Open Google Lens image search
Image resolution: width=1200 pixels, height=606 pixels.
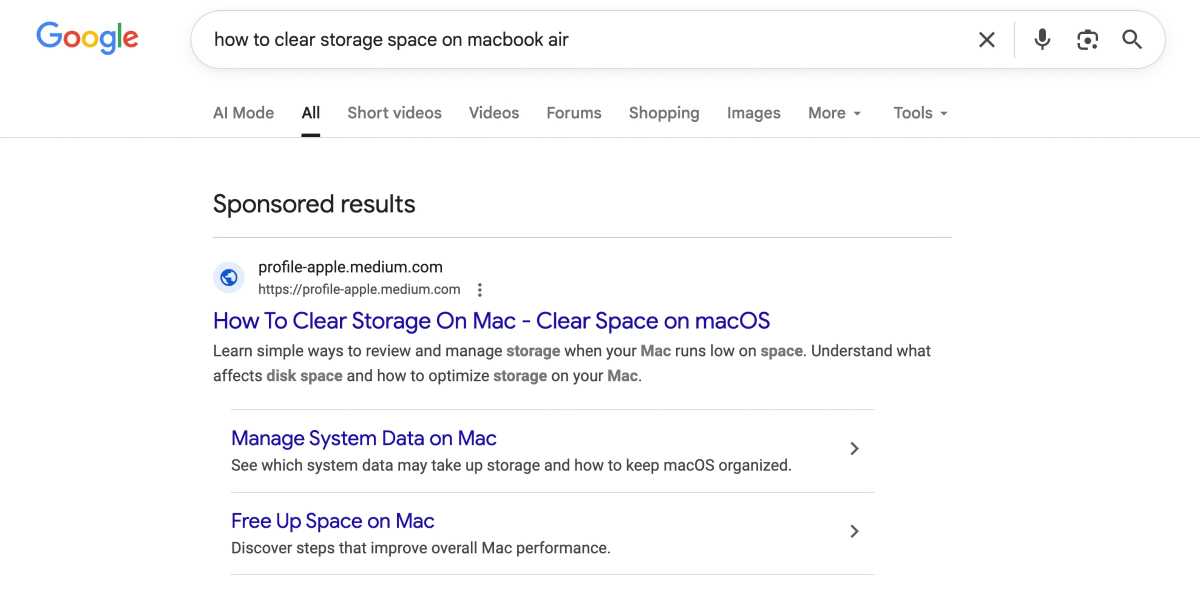(1087, 39)
